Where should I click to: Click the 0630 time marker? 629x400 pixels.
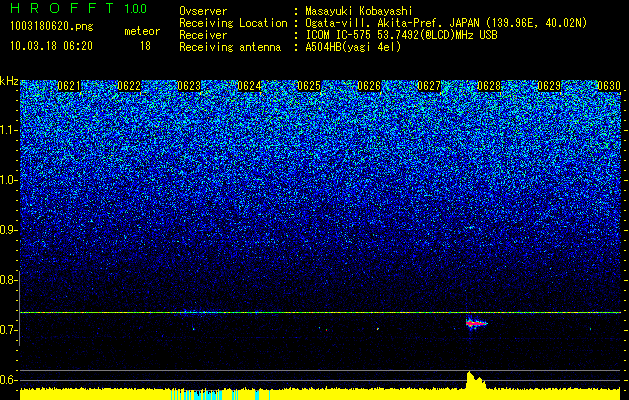pyautogui.click(x=609, y=86)
